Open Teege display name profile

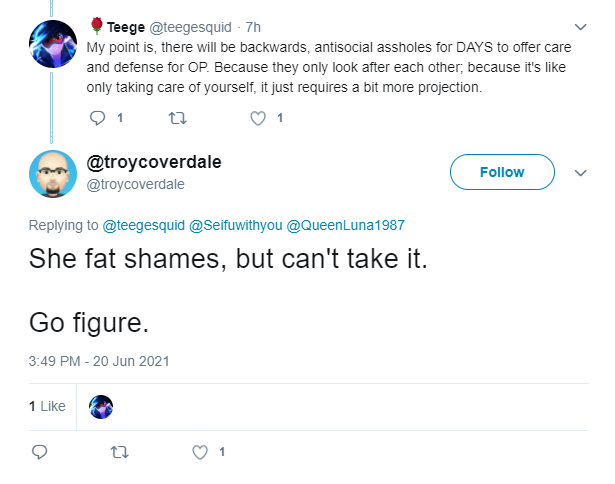coord(126,27)
